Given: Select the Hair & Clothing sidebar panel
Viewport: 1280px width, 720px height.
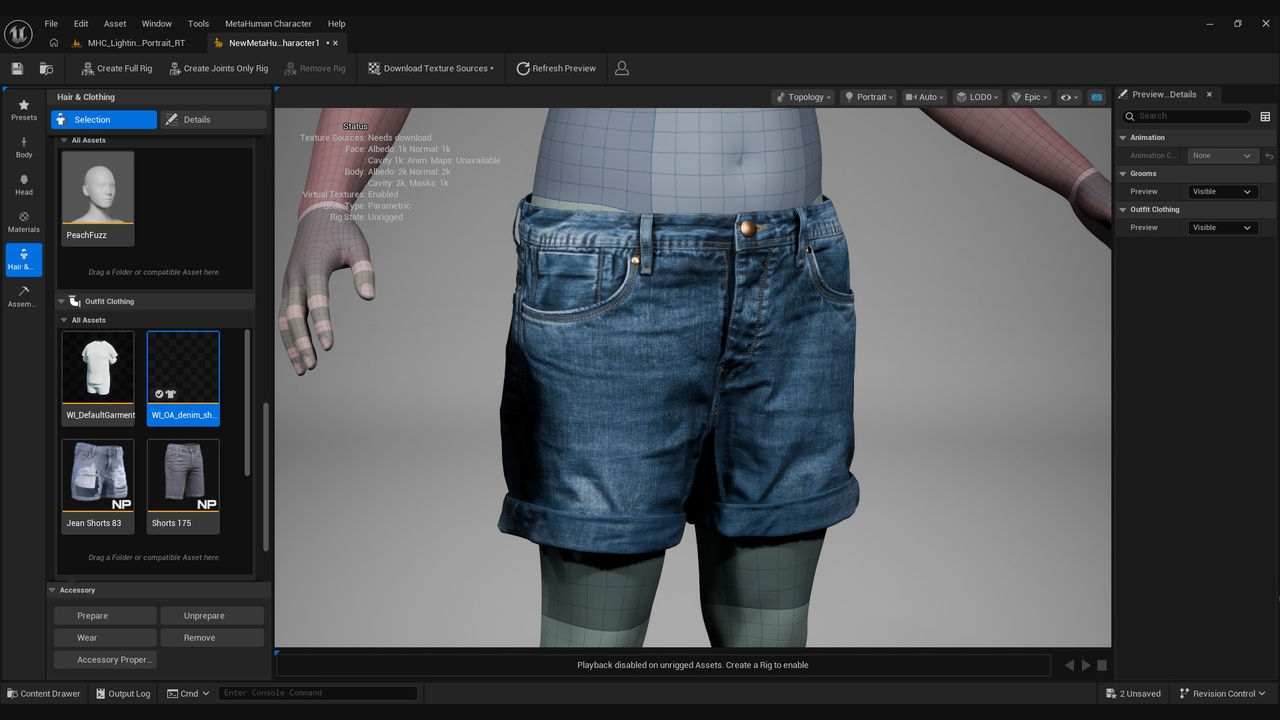Looking at the screenshot, I should (24, 259).
